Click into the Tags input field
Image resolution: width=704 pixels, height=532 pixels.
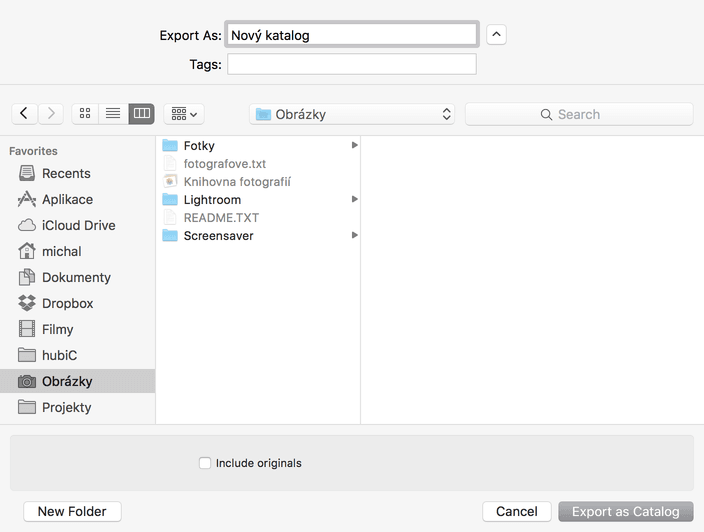pos(352,64)
